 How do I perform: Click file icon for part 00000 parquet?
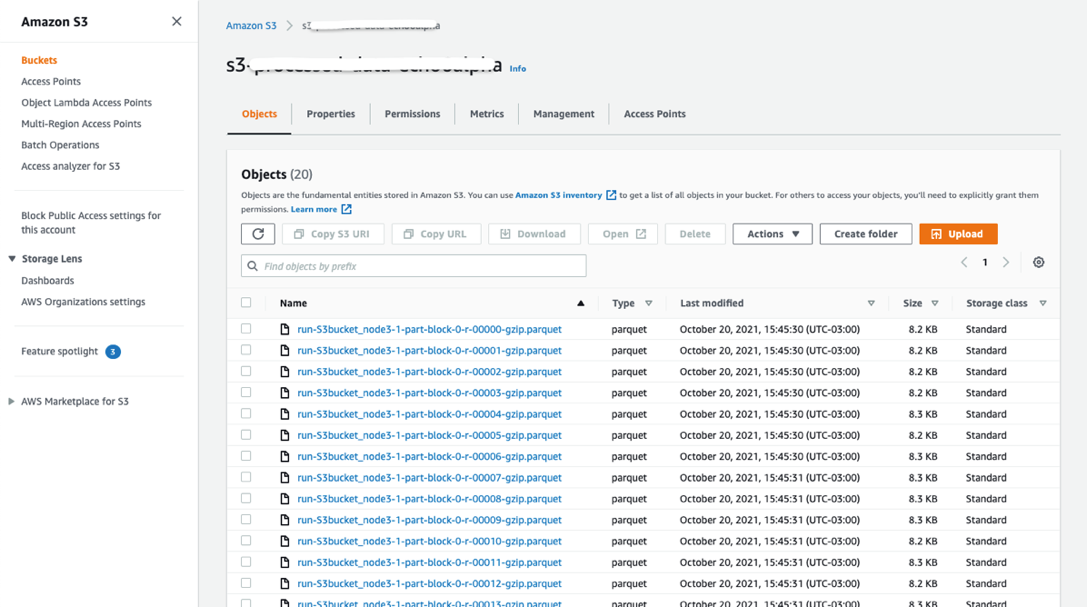[x=285, y=329]
